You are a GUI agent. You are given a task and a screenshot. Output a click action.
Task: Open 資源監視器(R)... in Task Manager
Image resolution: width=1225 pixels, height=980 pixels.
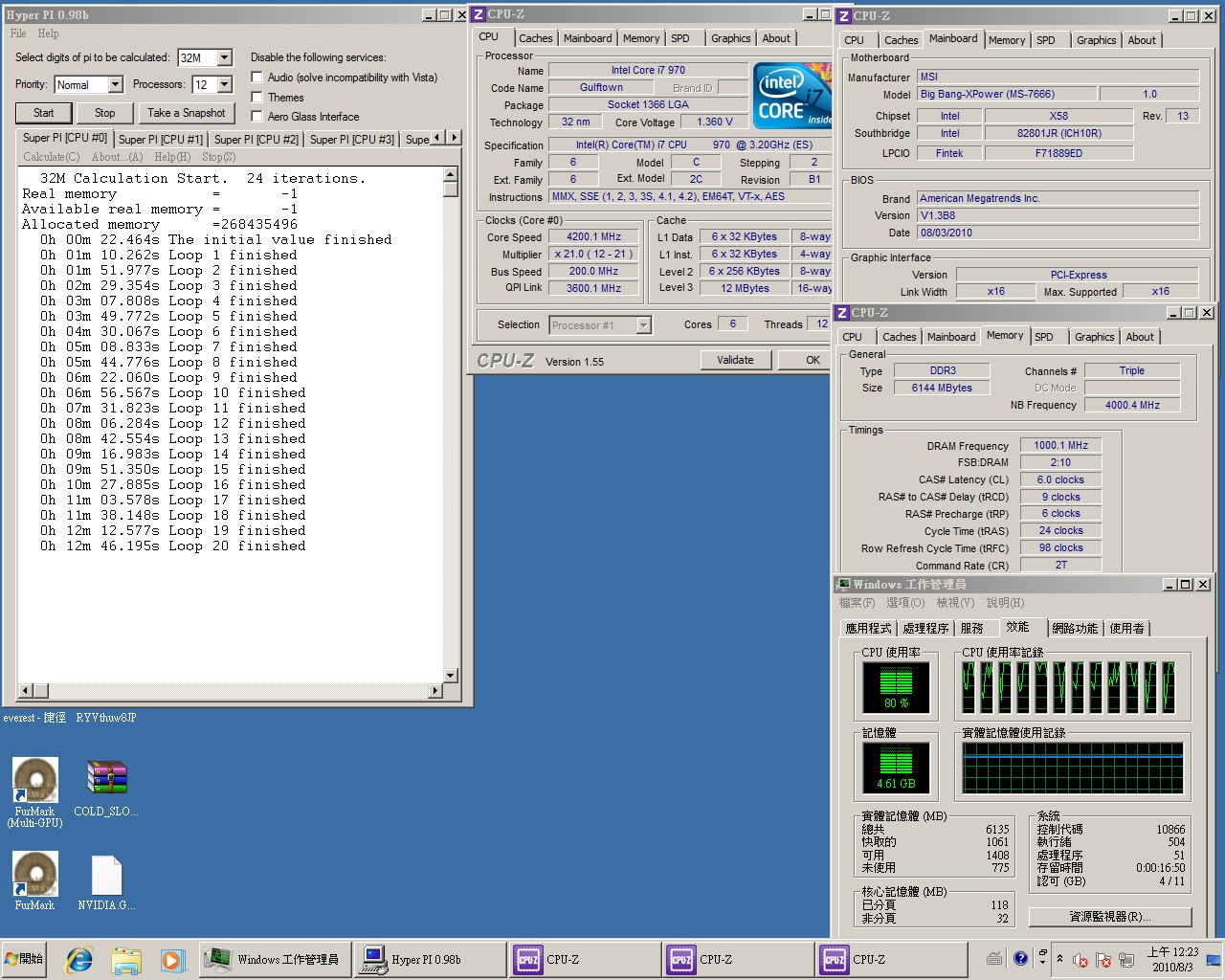[x=1110, y=917]
